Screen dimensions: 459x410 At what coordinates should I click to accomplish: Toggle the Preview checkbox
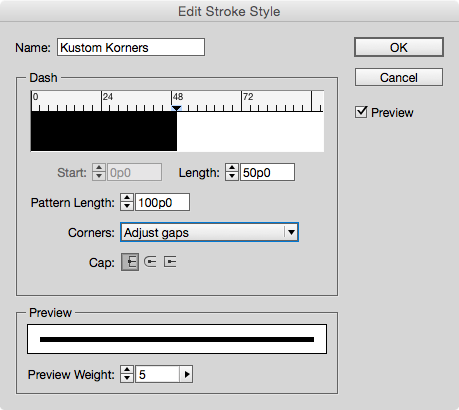[361, 112]
